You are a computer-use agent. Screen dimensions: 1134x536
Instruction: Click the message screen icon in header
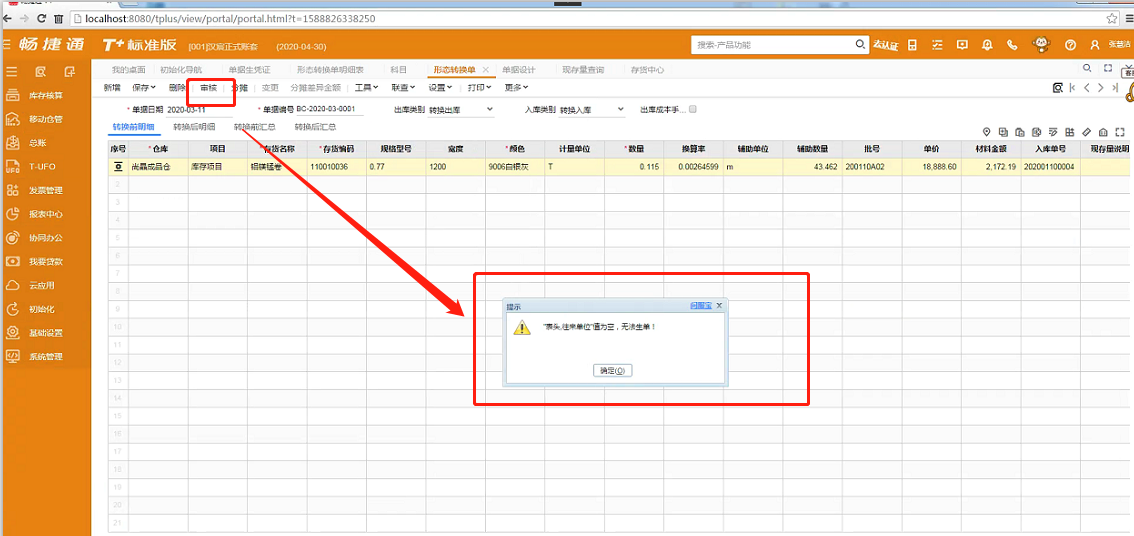click(962, 45)
